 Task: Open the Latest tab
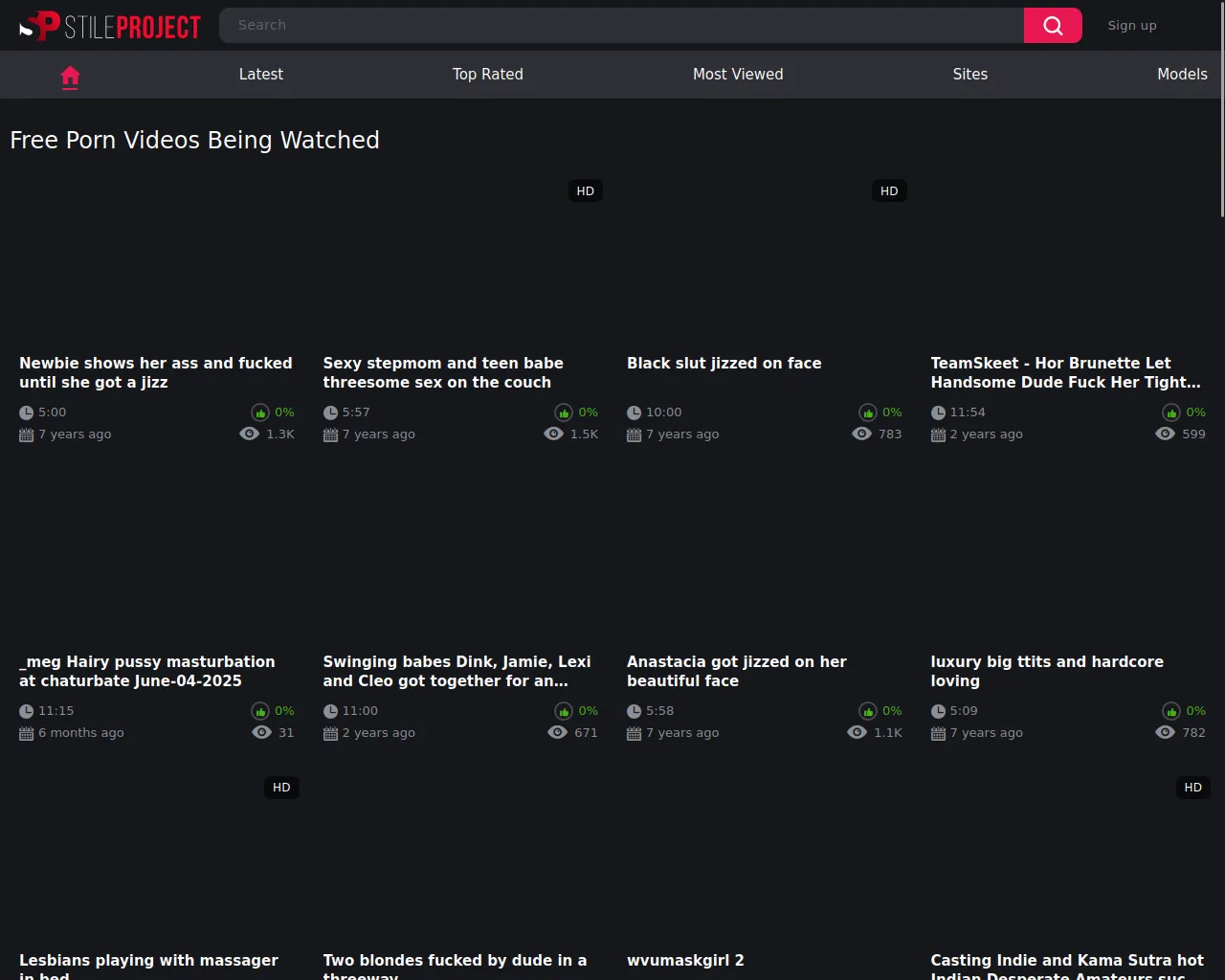(x=260, y=75)
